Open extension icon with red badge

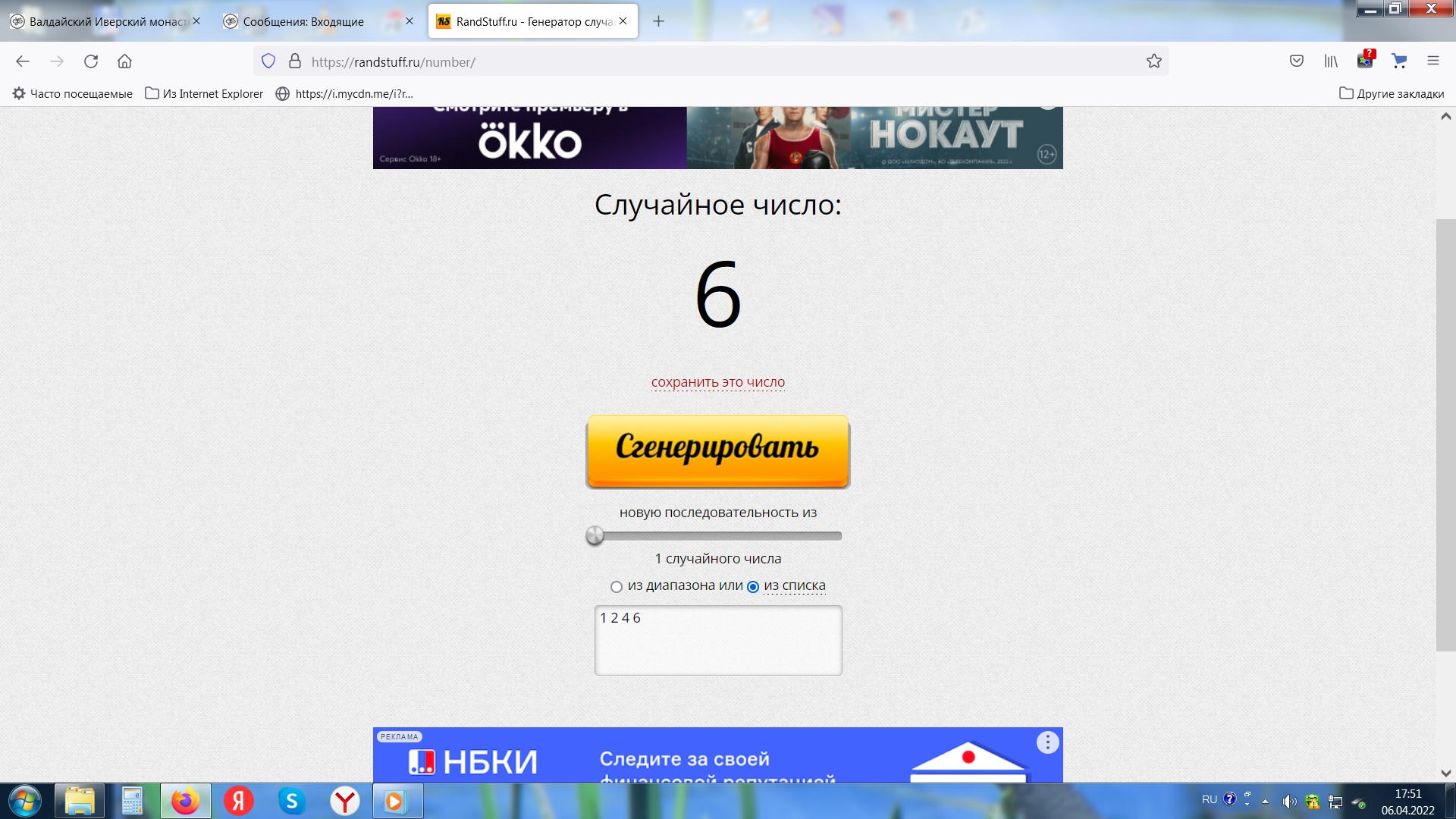click(x=1366, y=60)
